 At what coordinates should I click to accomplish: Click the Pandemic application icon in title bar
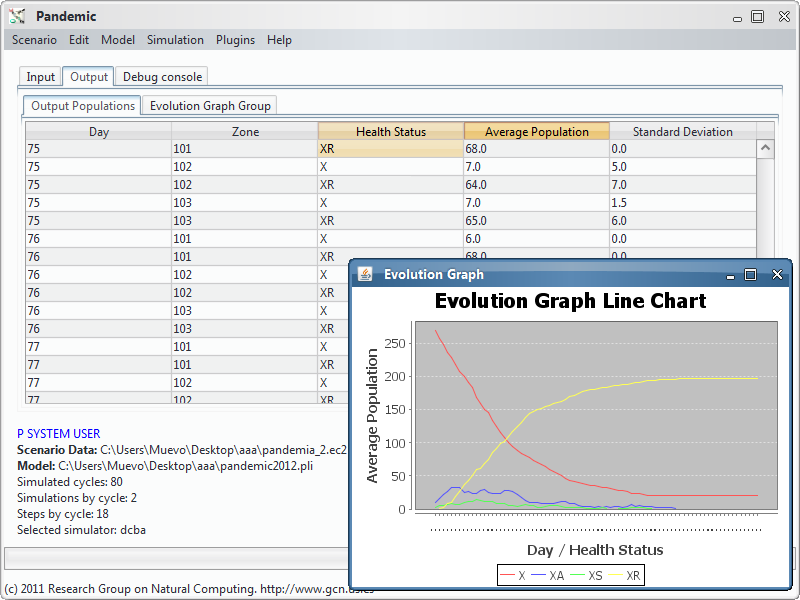click(17, 16)
